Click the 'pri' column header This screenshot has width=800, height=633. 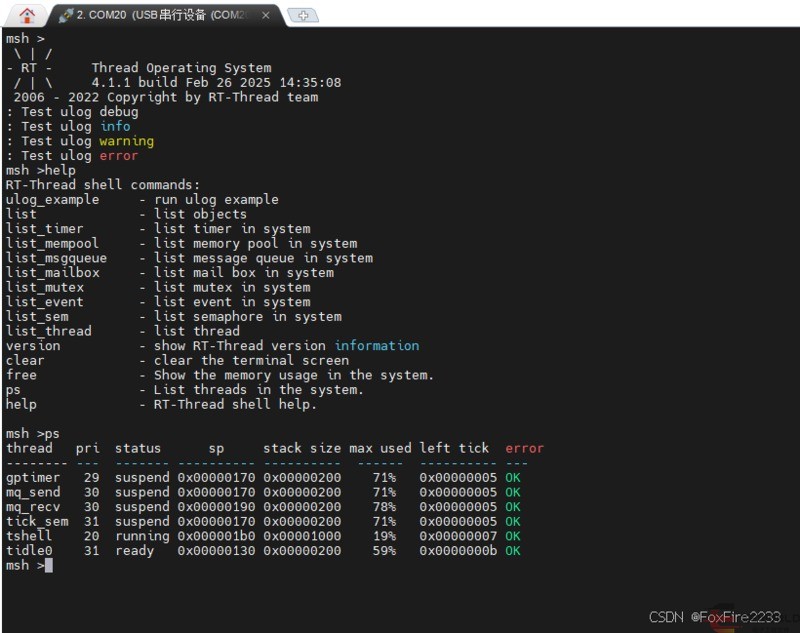pyautogui.click(x=88, y=448)
